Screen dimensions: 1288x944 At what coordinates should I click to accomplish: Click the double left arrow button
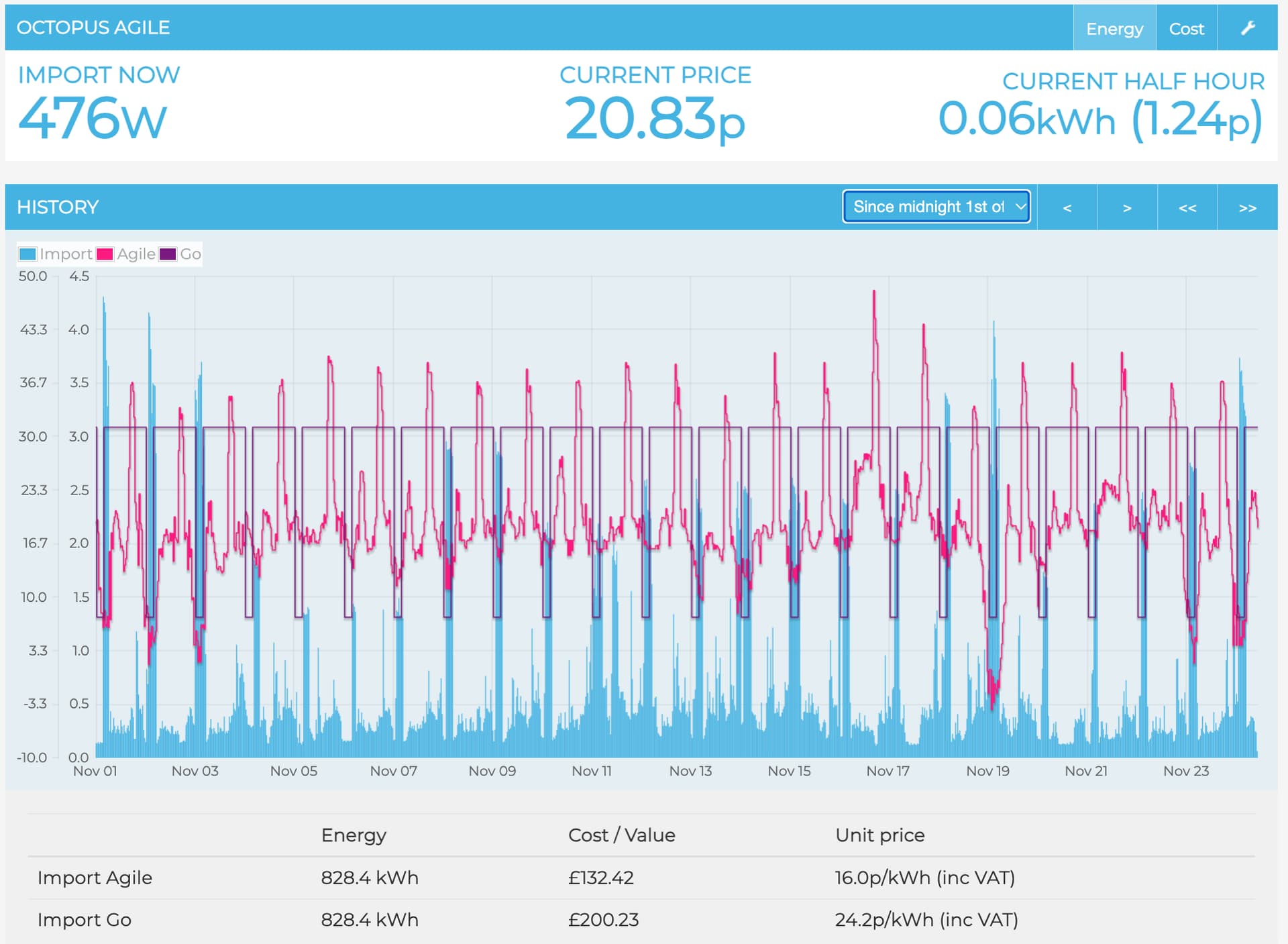click(1187, 207)
